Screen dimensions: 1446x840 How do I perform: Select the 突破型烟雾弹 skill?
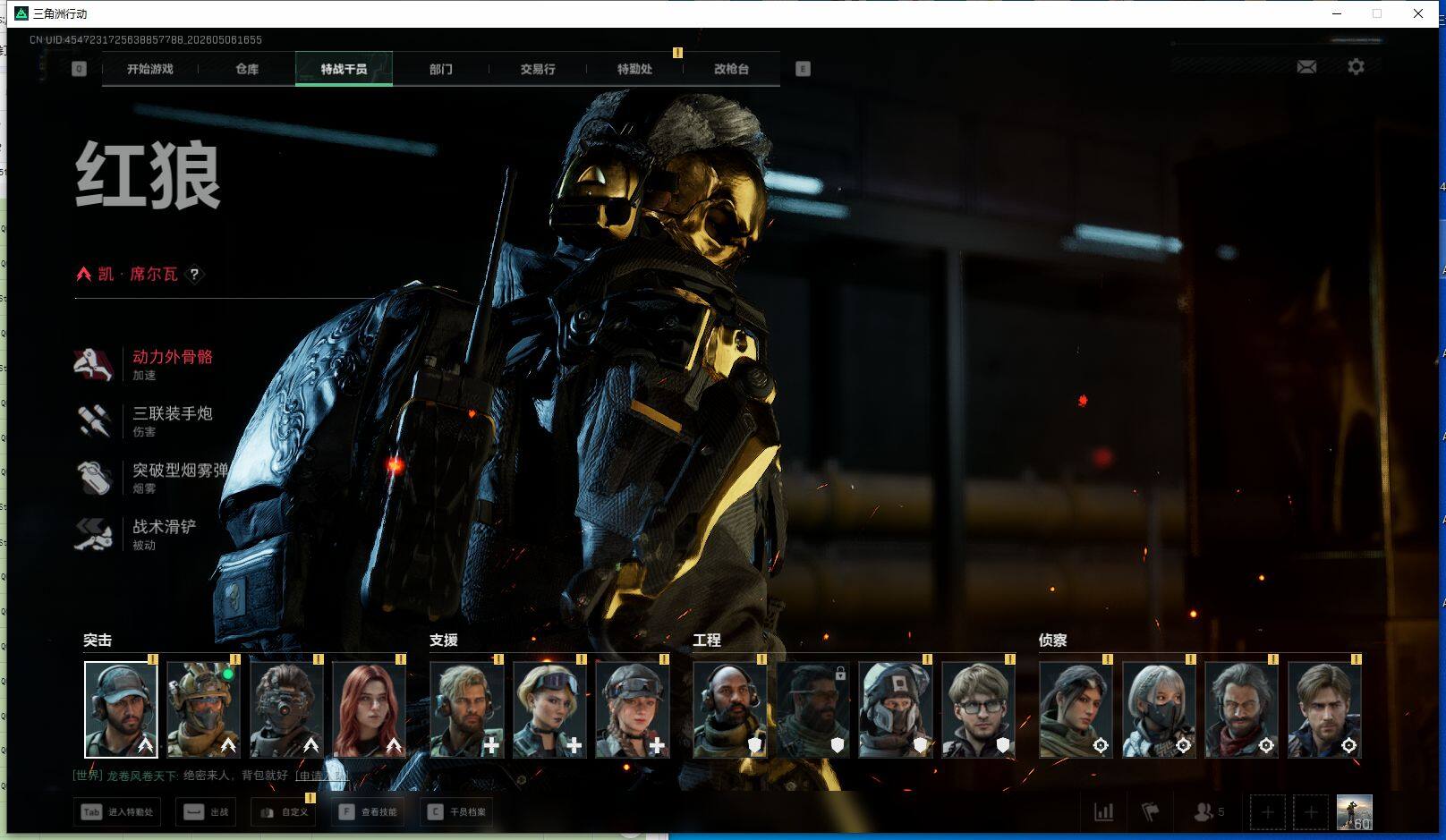click(152, 478)
